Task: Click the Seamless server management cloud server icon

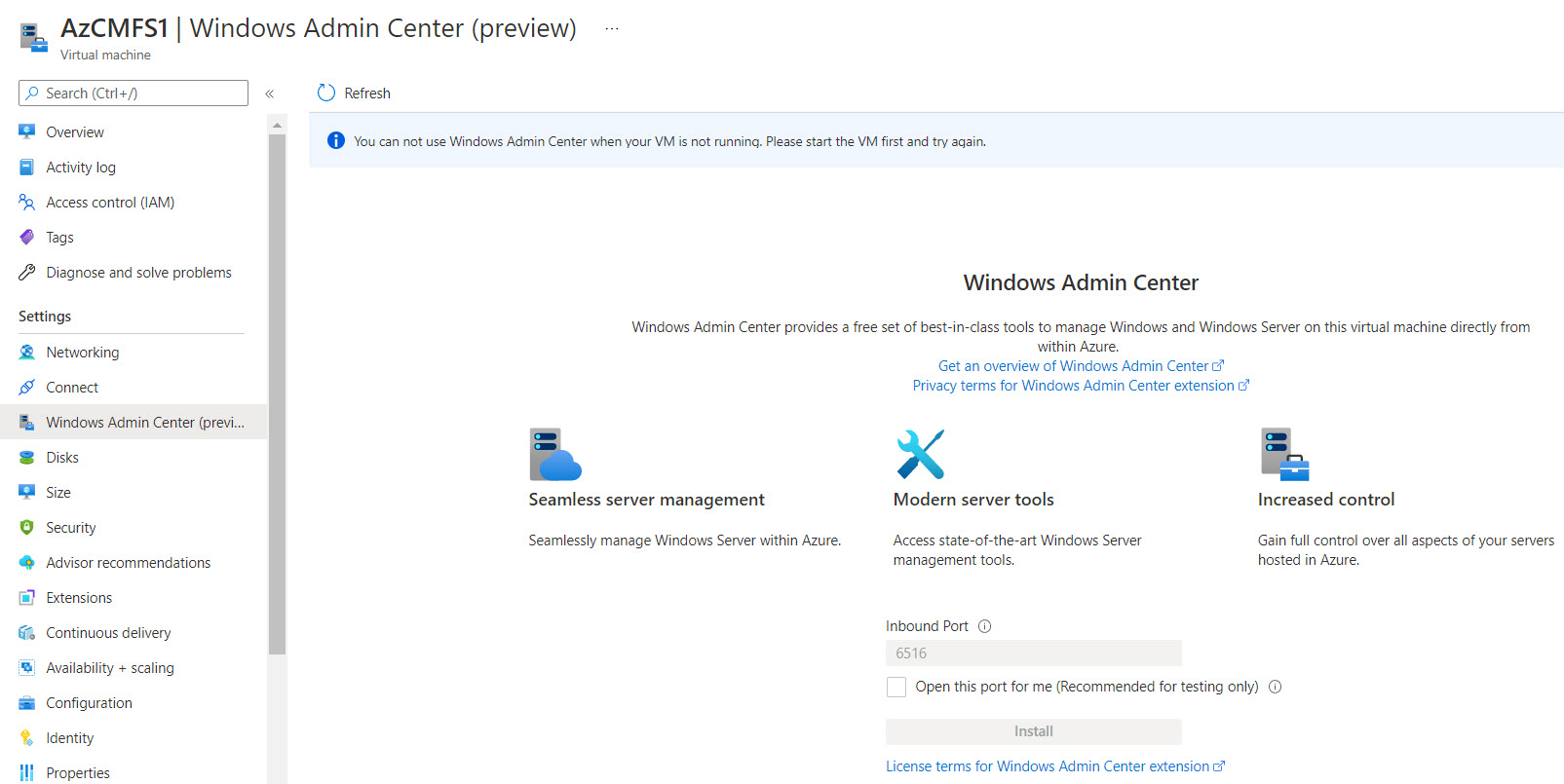Action: [x=555, y=454]
